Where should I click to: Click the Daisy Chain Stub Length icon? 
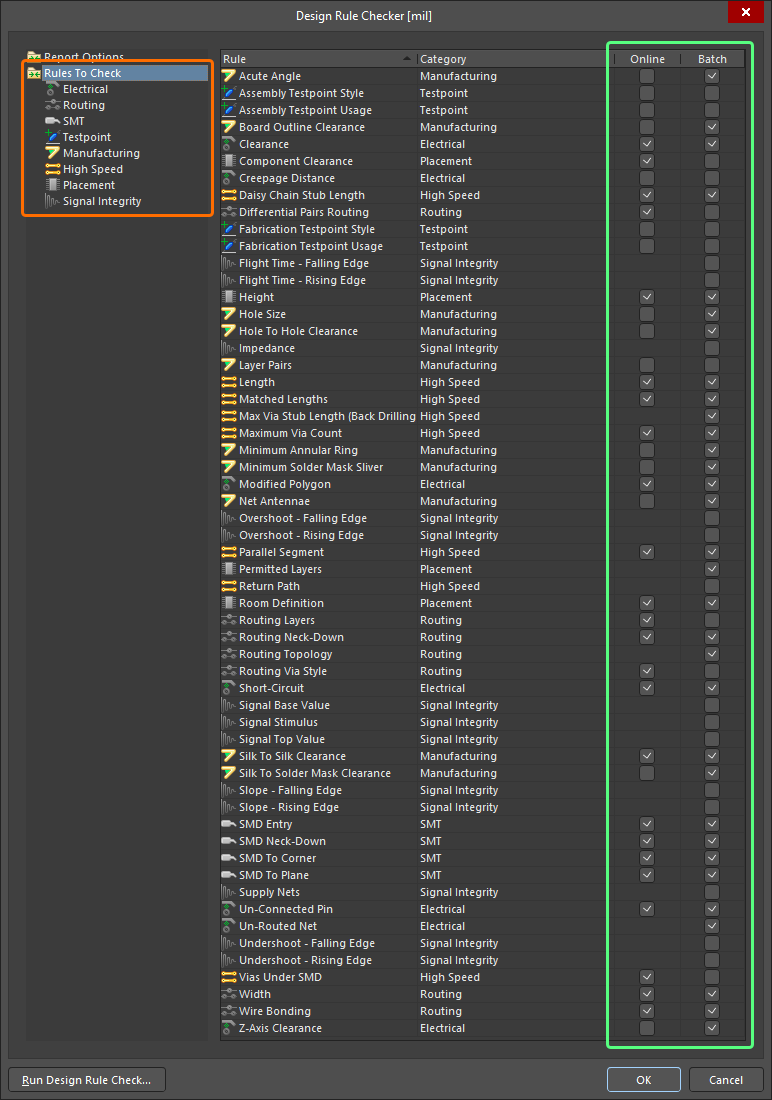[x=229, y=195]
